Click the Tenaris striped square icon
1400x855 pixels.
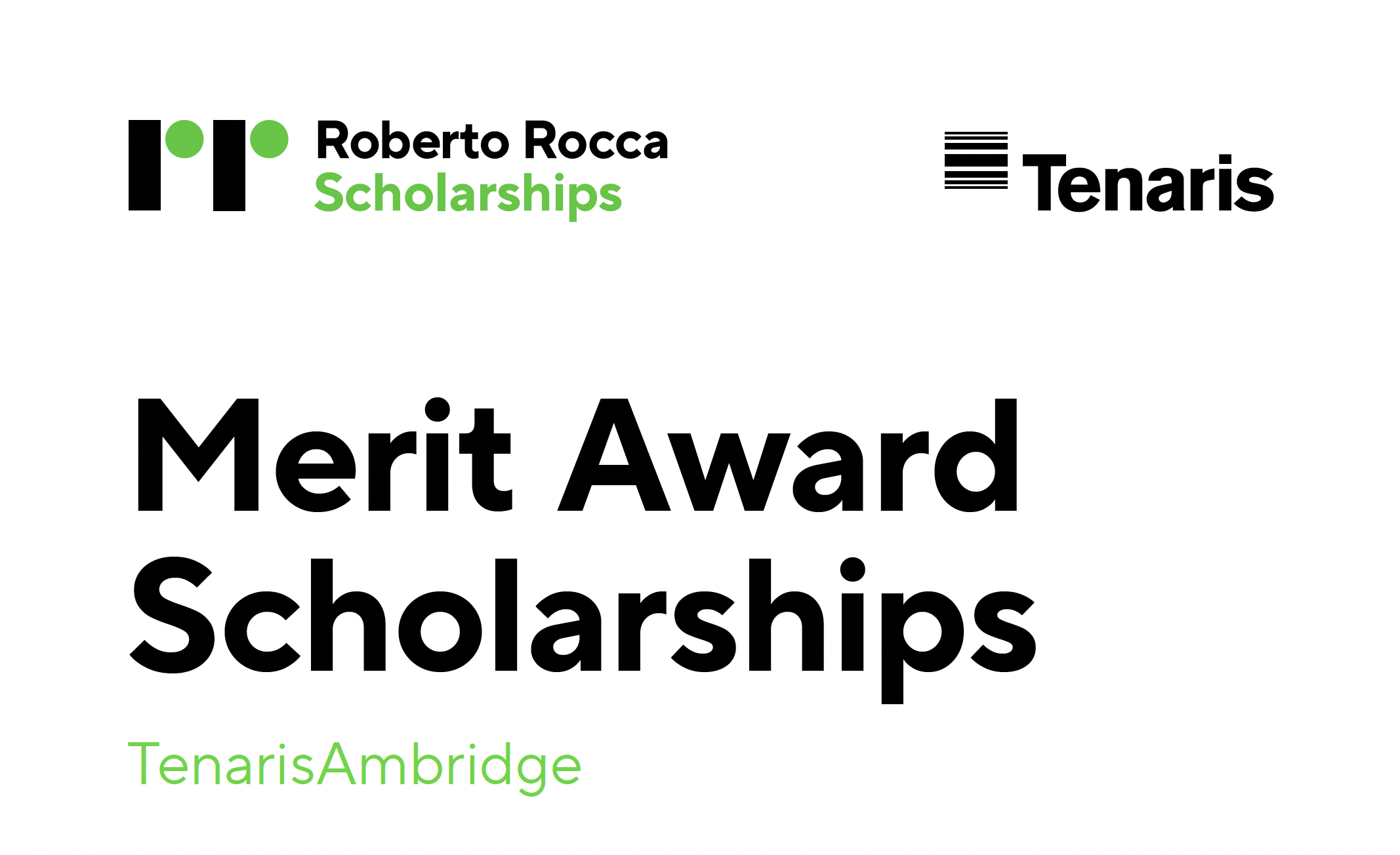click(976, 161)
